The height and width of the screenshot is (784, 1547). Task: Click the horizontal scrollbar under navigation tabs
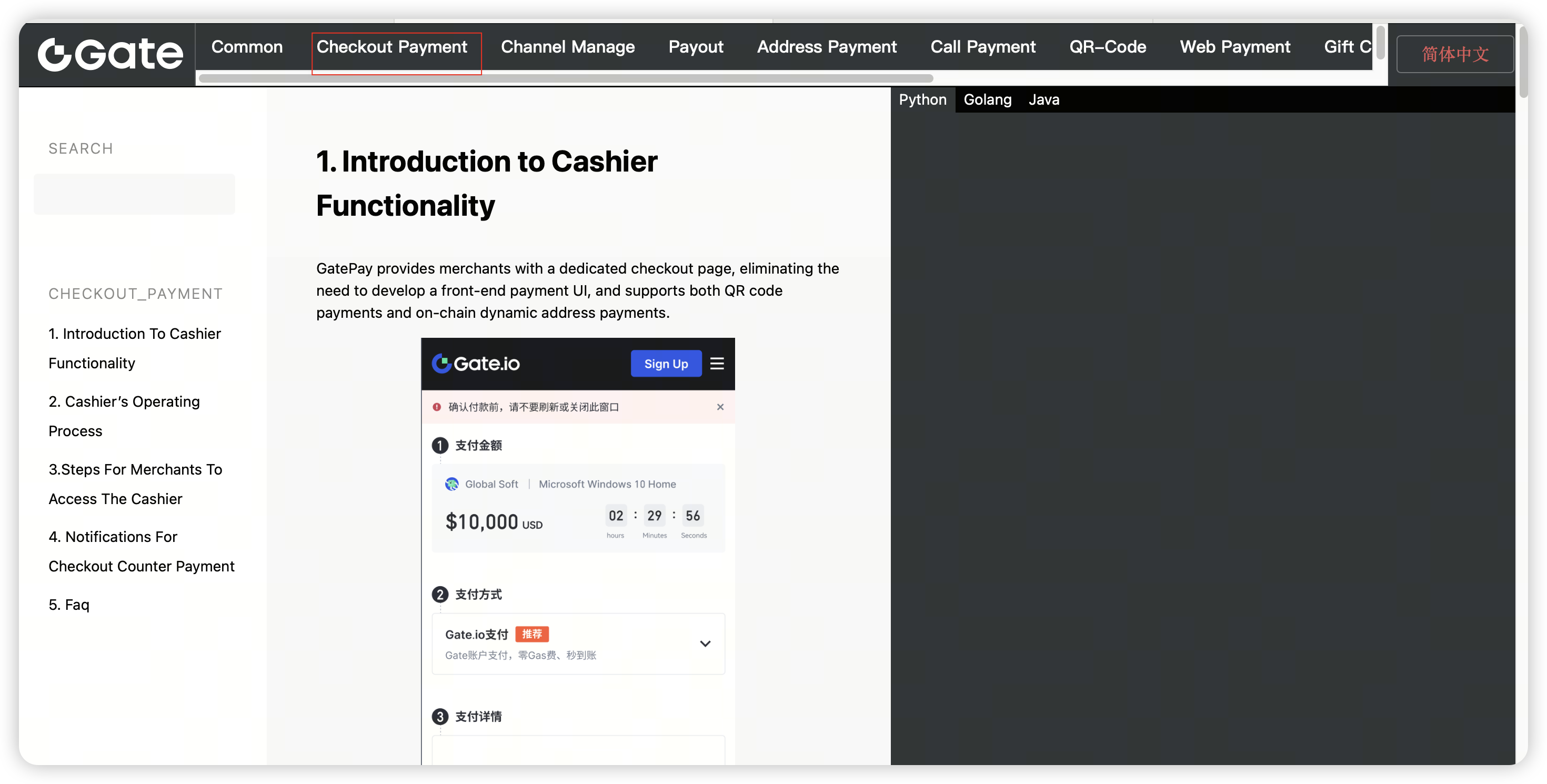(565, 78)
